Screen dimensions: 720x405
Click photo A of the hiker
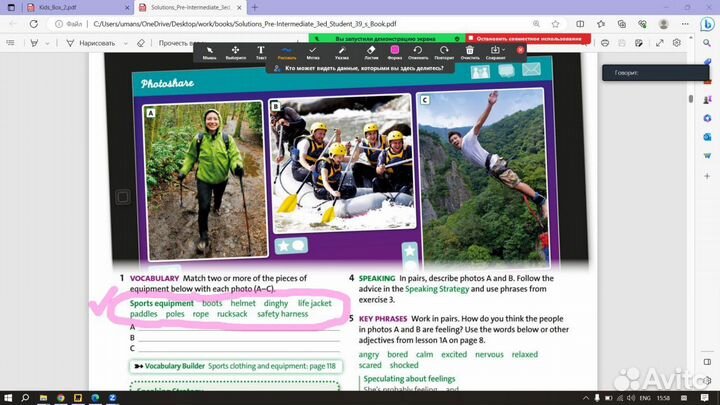[205, 181]
